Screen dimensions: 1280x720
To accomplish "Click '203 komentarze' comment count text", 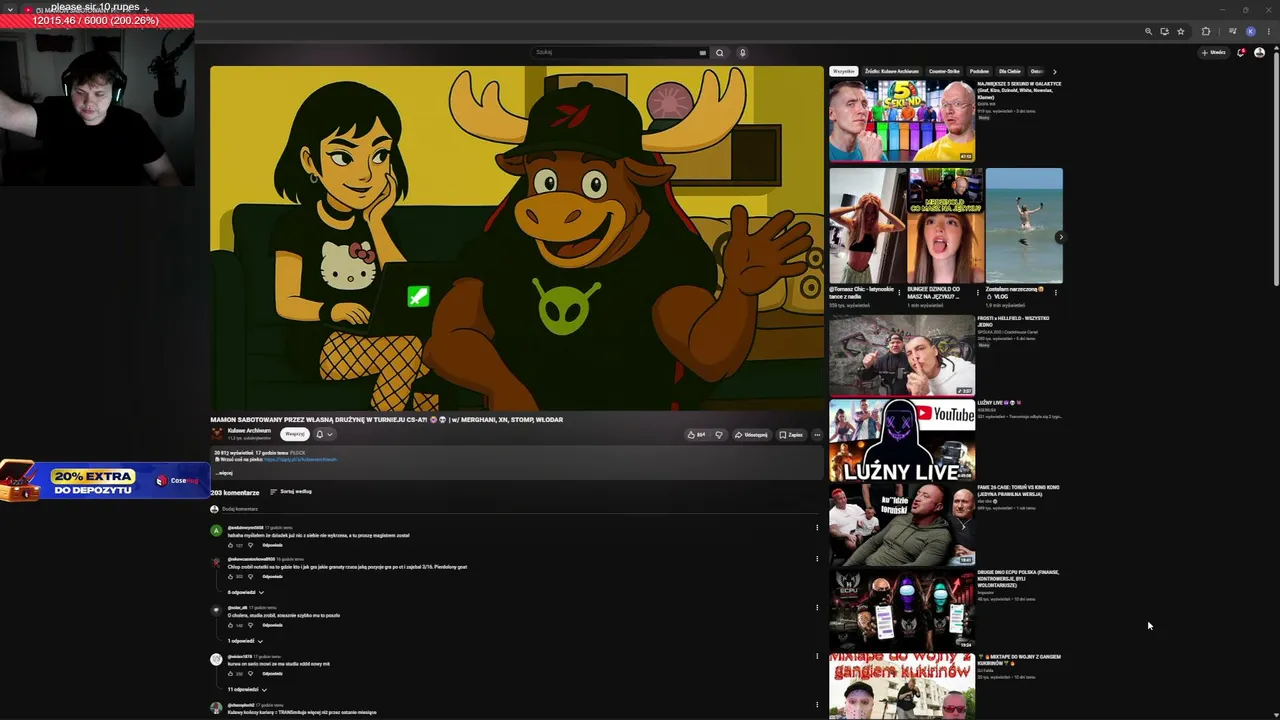I will 235,493.
